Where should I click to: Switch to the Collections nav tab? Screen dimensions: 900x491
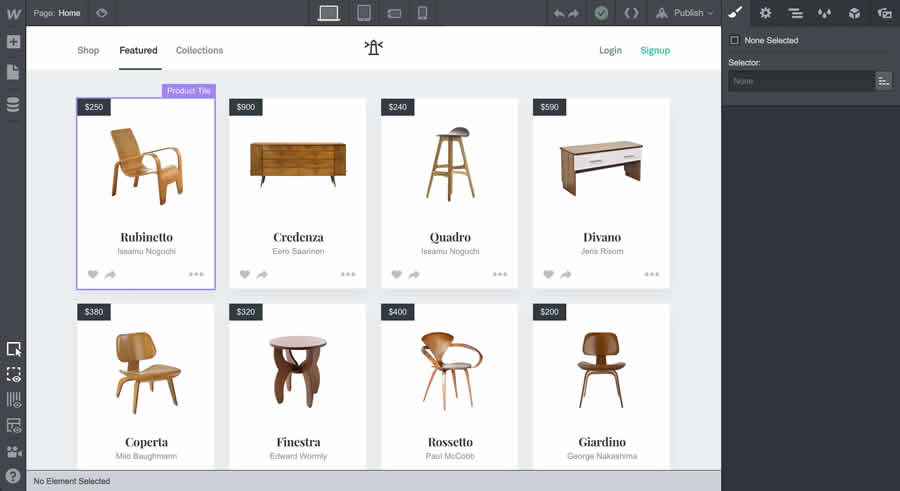coord(199,50)
